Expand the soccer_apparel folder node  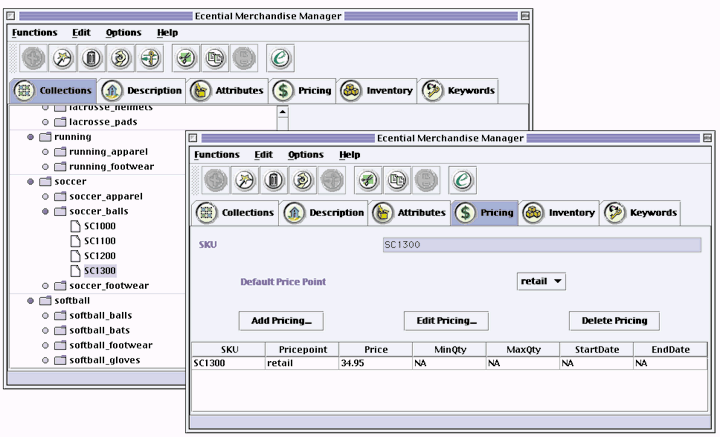[45, 196]
